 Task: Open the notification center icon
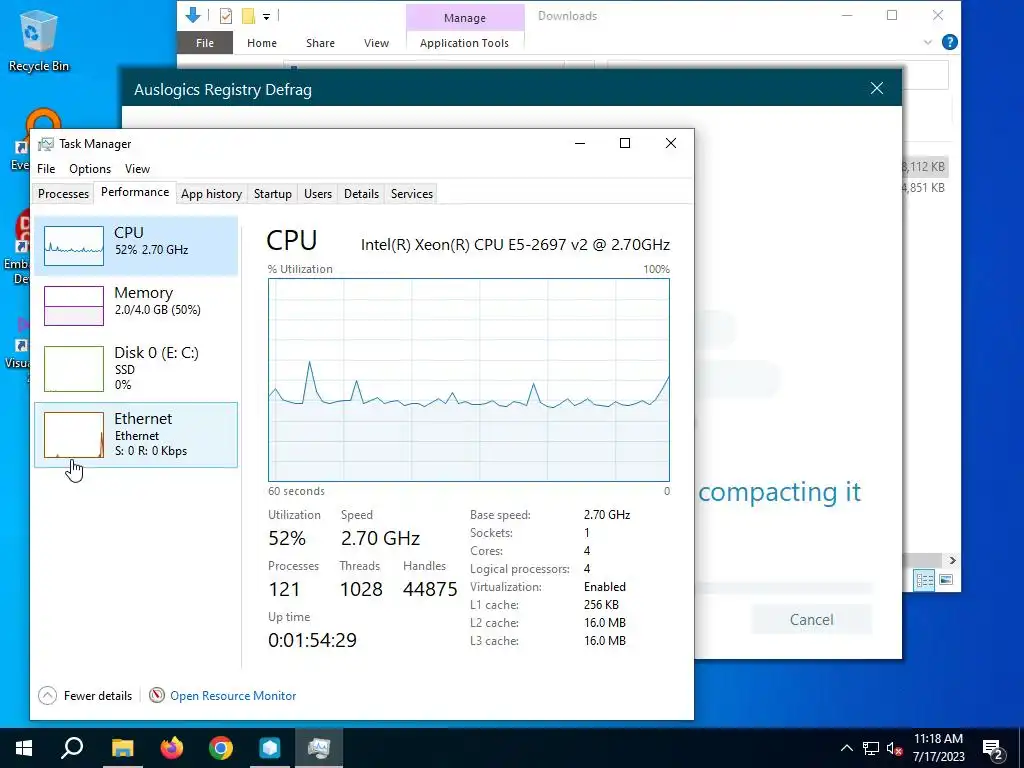tap(993, 748)
